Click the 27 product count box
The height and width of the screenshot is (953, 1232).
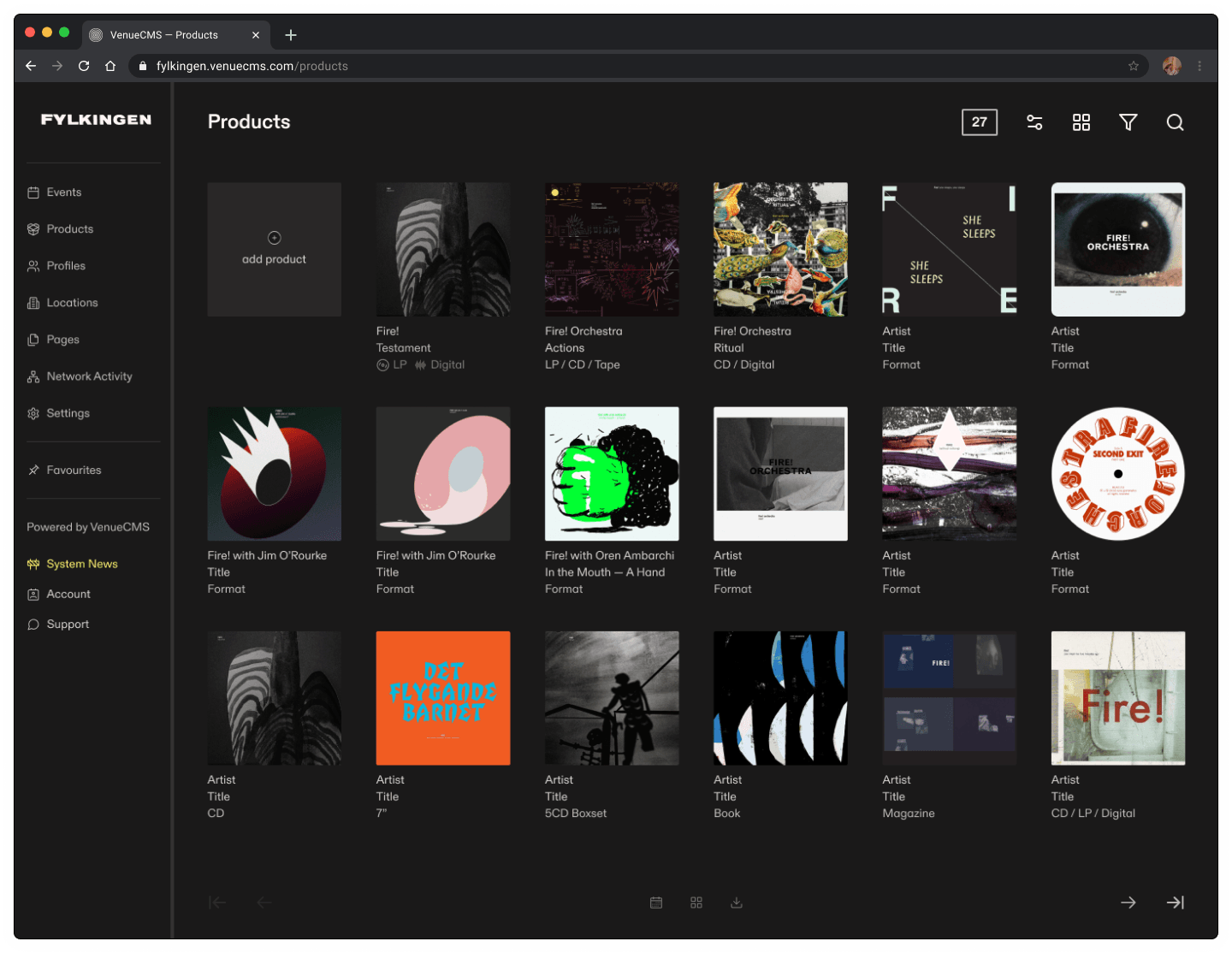[980, 122]
